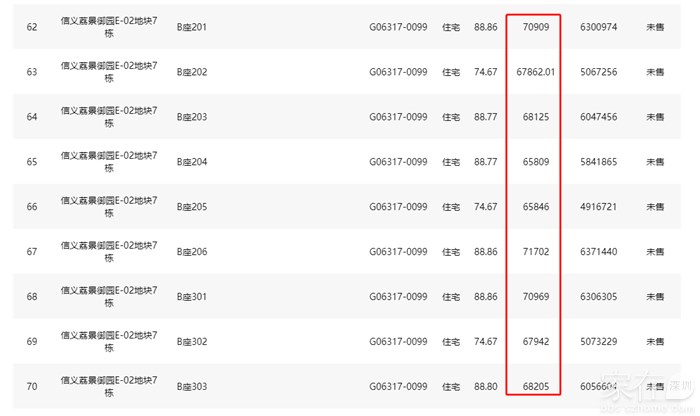
Task: Select unit B座302 cell
Action: 191,342
